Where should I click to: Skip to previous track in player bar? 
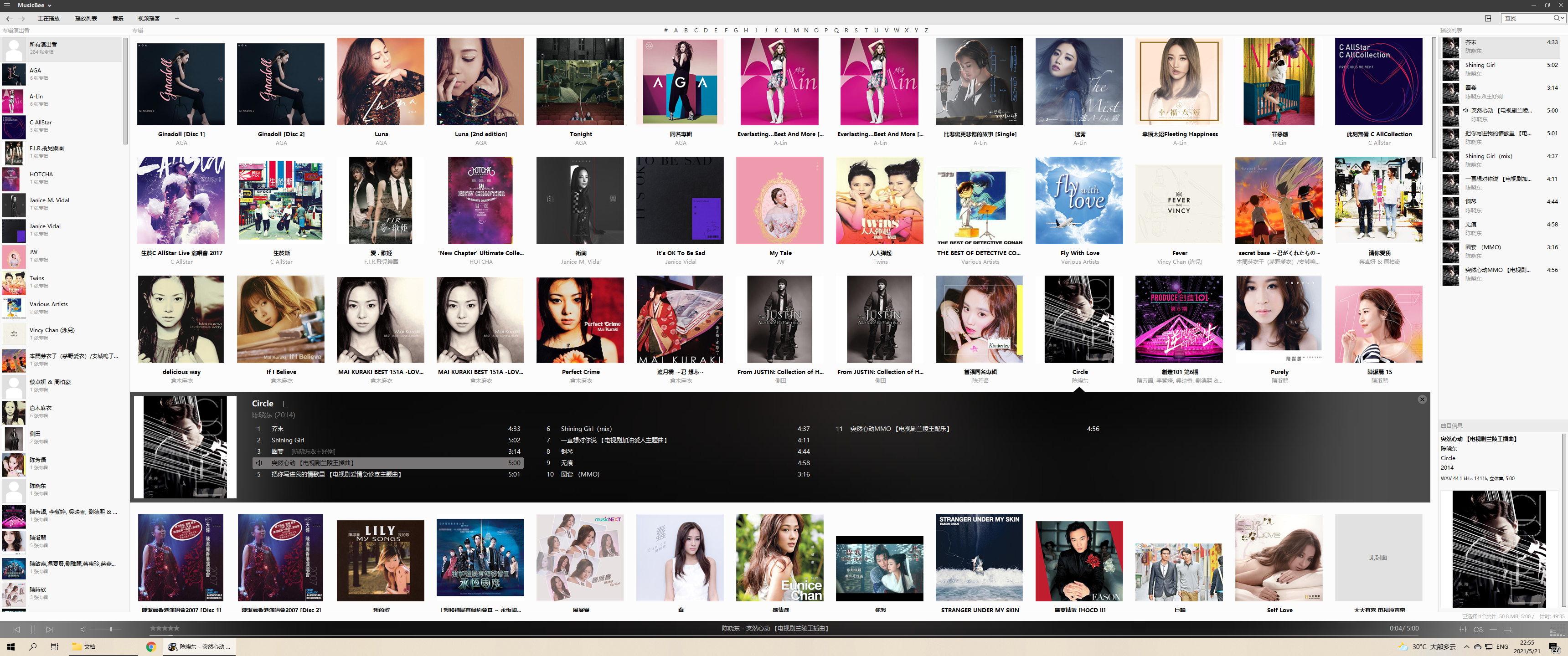click(16, 629)
